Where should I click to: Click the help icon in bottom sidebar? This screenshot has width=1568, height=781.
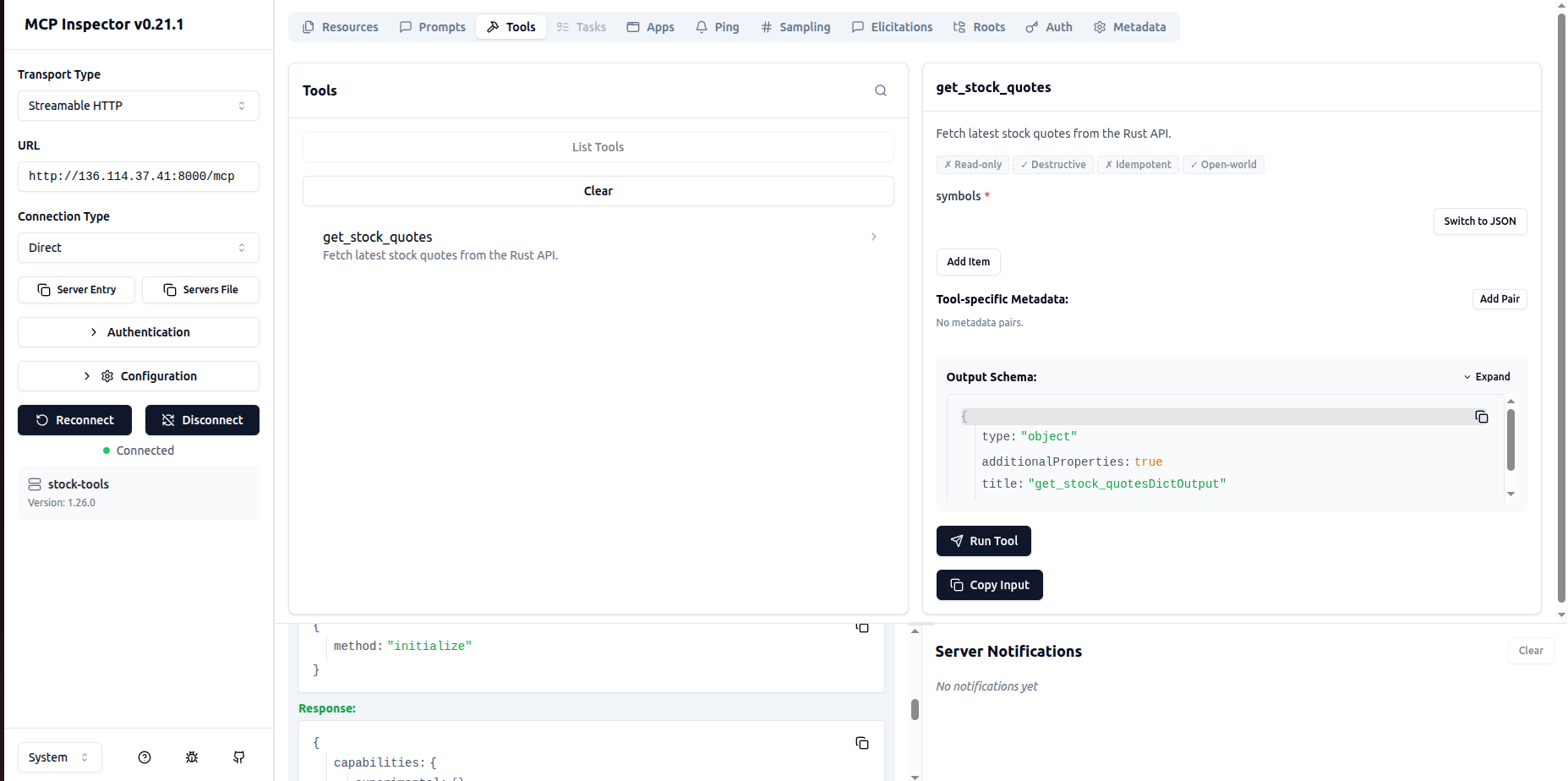tap(145, 757)
